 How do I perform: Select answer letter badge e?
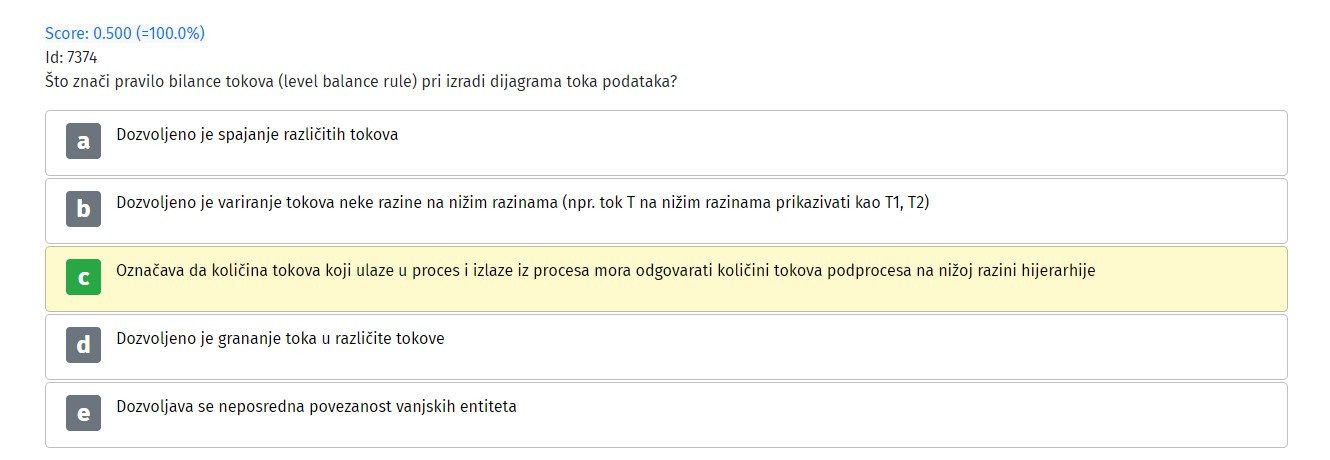(x=83, y=413)
